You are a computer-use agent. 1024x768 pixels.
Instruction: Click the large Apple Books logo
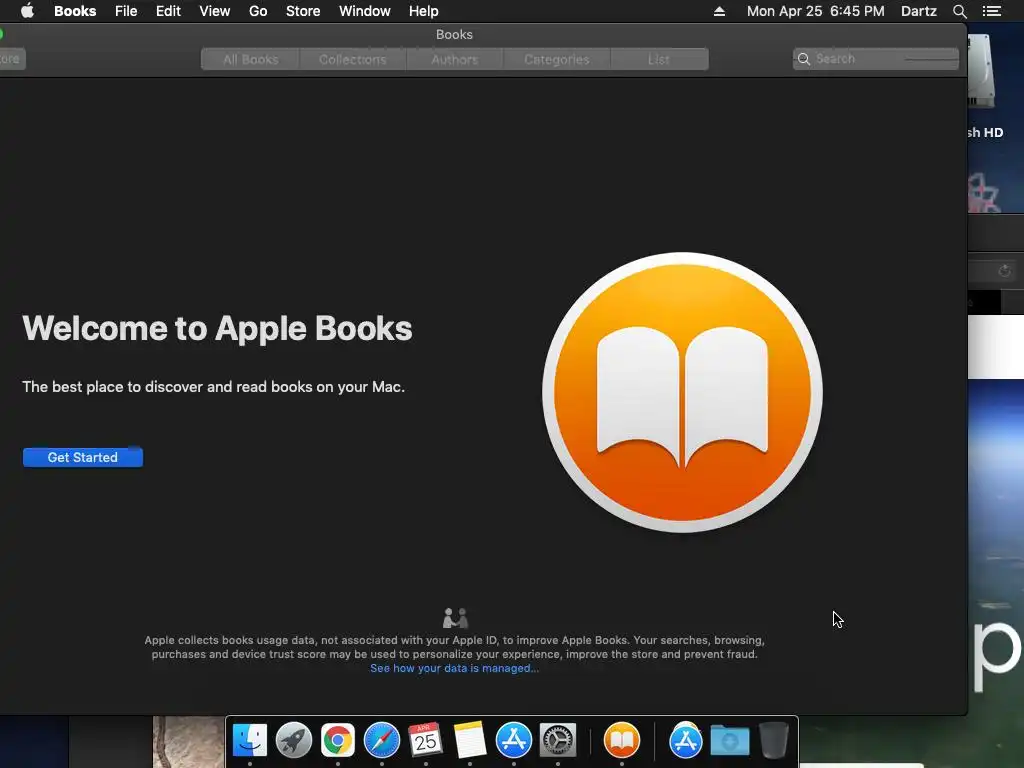(x=682, y=392)
